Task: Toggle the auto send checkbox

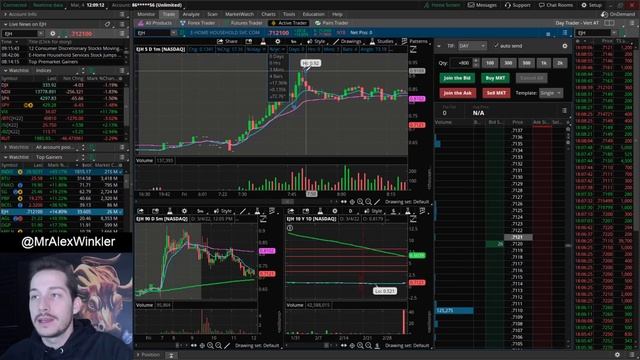Action: pos(496,46)
